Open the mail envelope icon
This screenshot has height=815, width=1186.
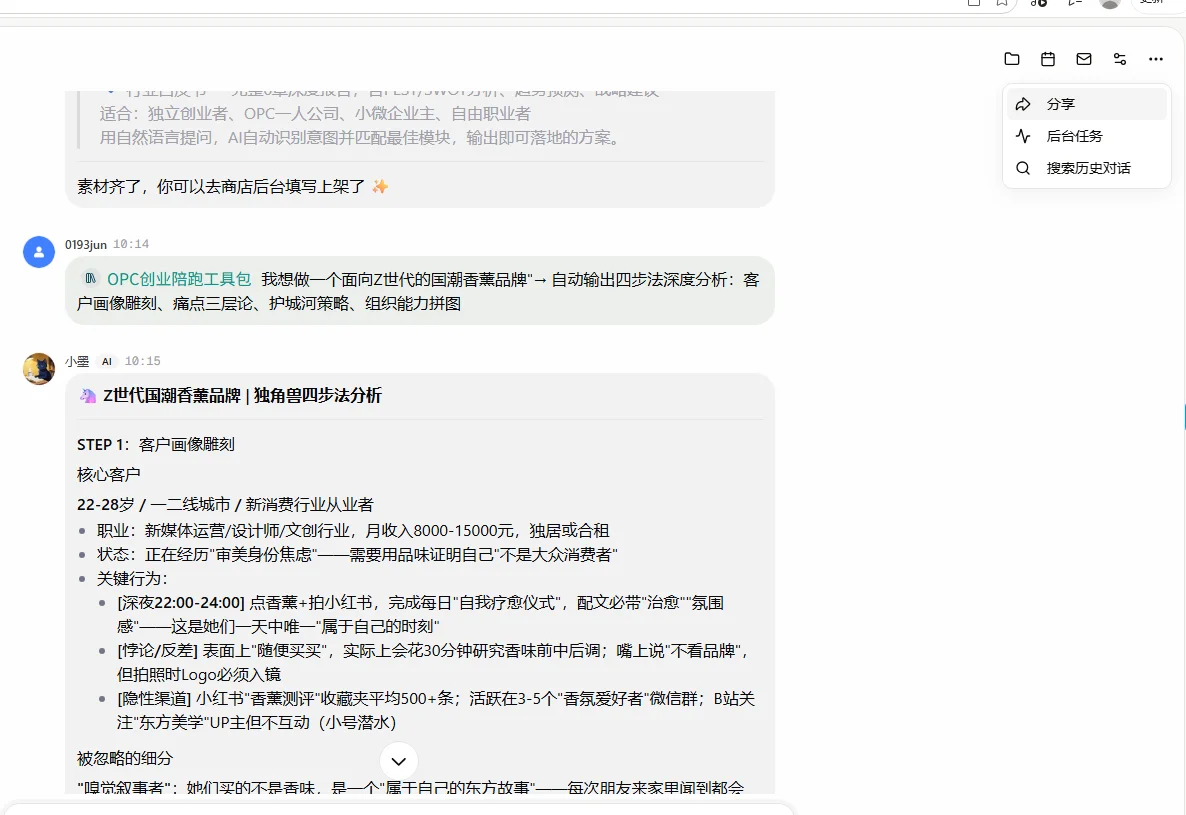coord(1084,59)
